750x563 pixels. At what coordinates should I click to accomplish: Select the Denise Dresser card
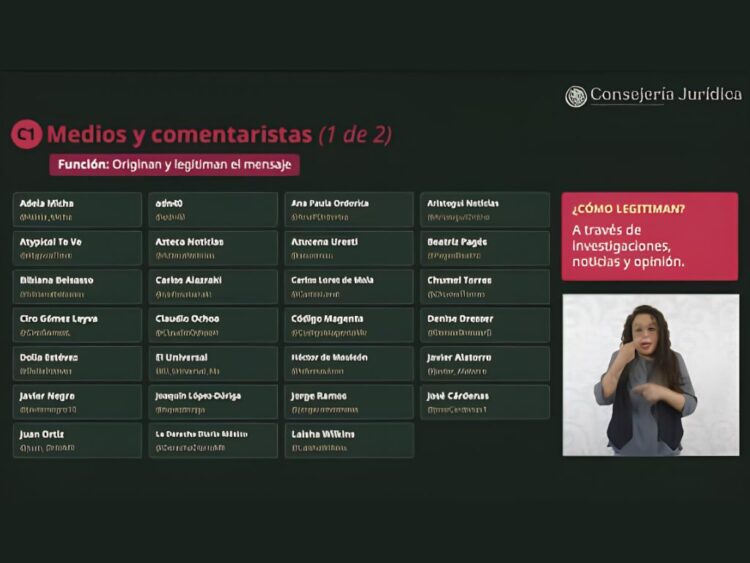coord(485,325)
